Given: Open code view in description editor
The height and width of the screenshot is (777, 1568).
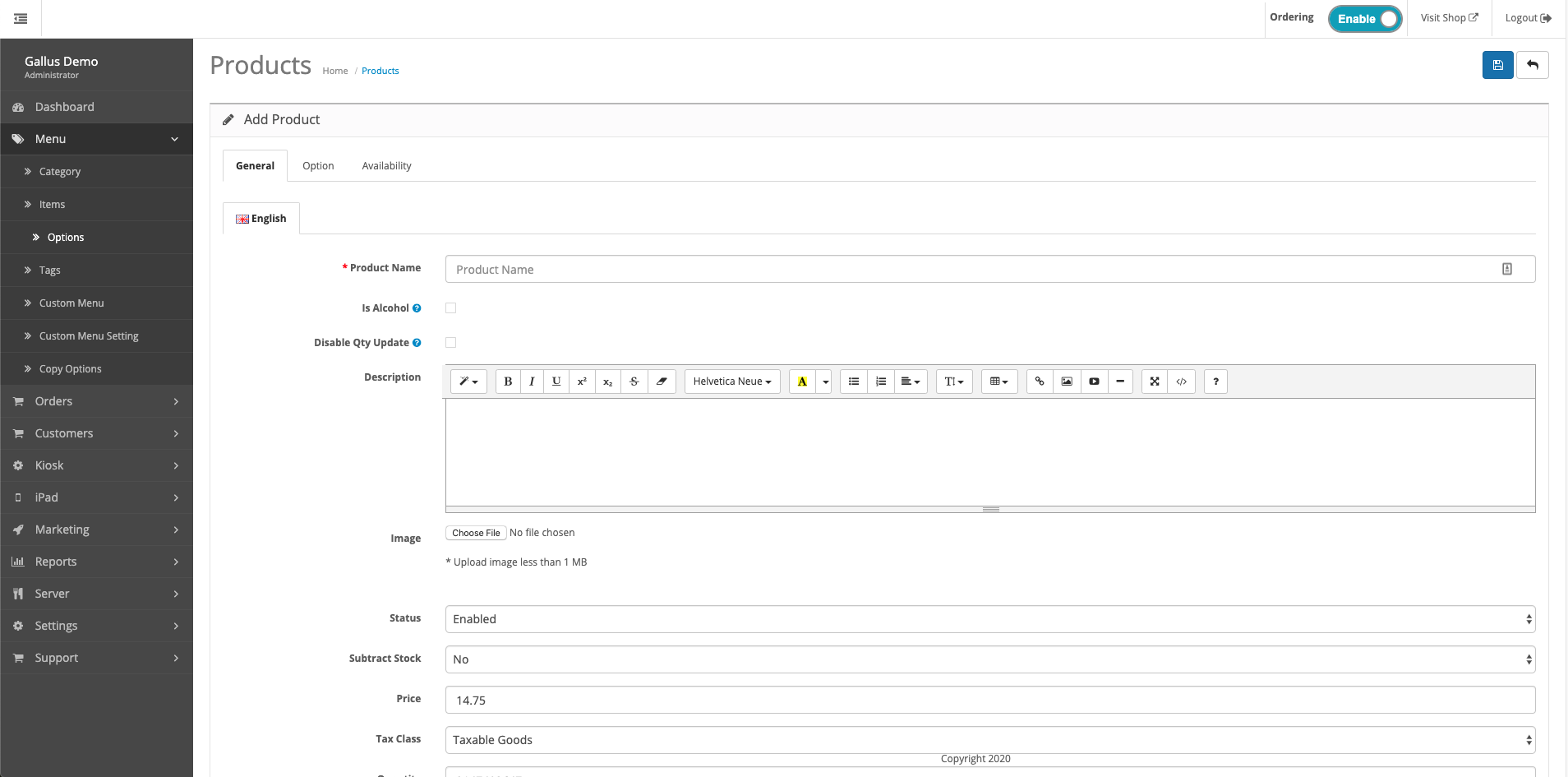Looking at the screenshot, I should (1182, 382).
